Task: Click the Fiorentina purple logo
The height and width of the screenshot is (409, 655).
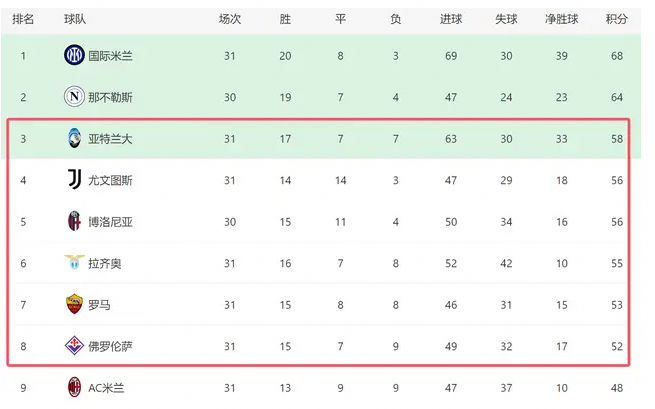Action: [74, 346]
